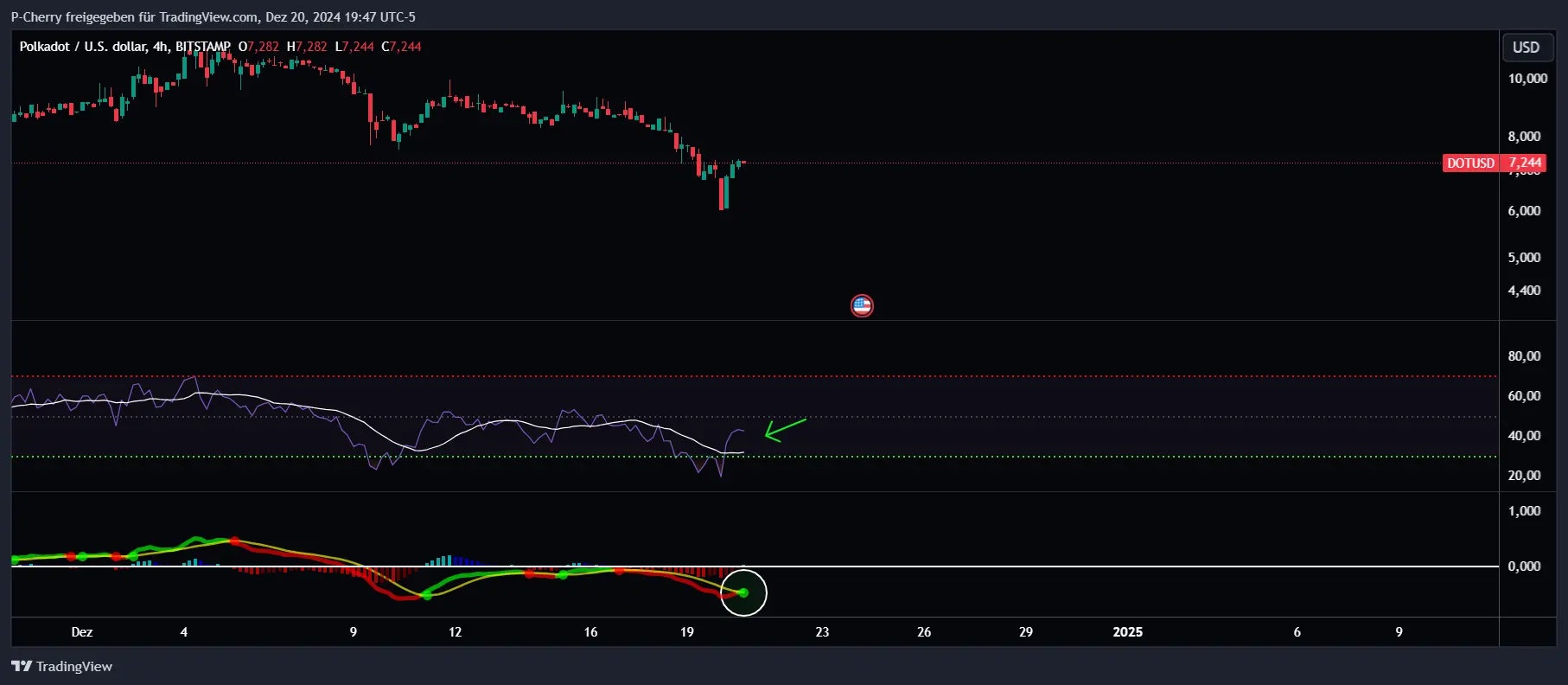
Task: Click the 19 date label on time axis
Action: (x=687, y=632)
